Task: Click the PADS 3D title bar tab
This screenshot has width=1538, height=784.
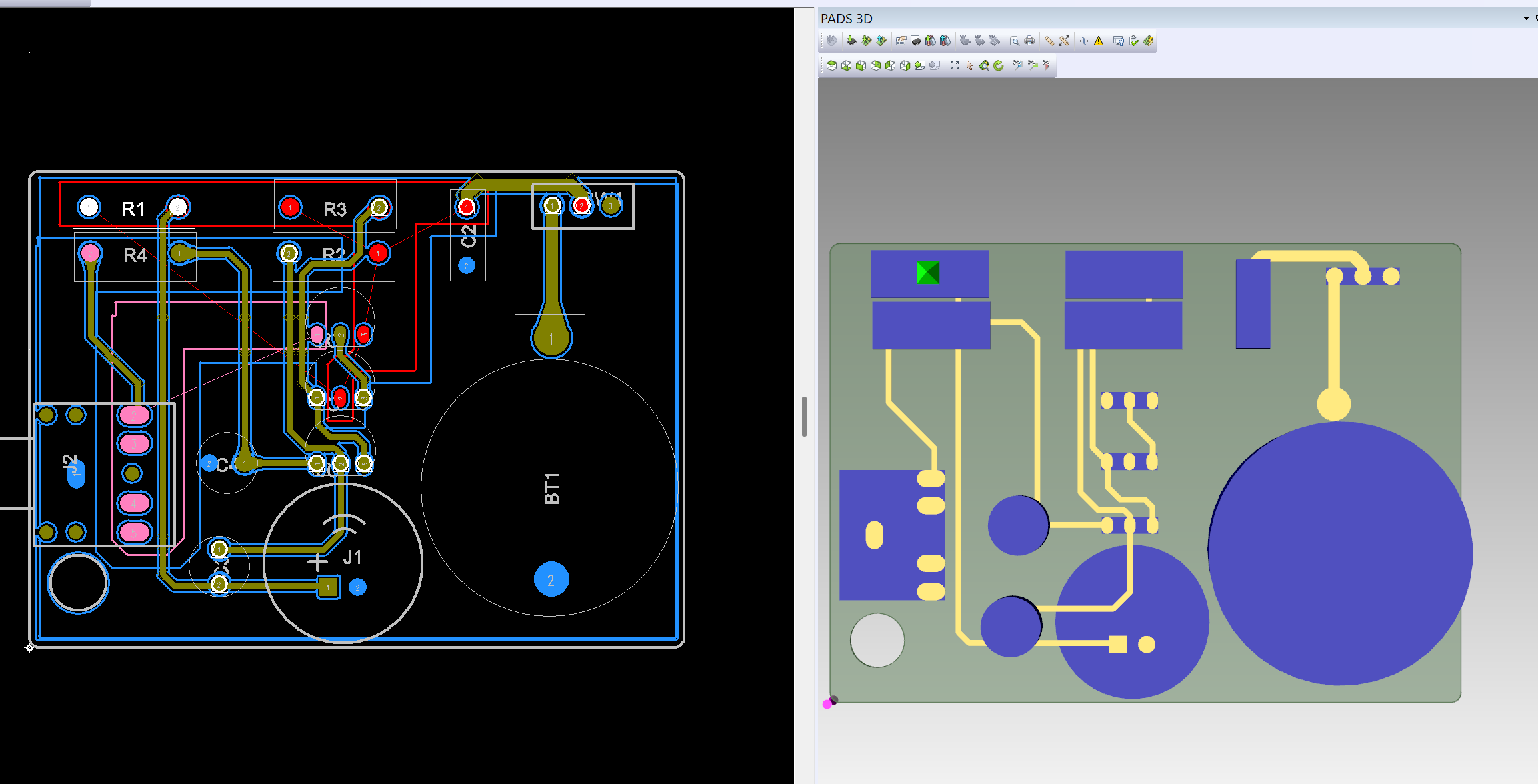Action: click(x=845, y=19)
